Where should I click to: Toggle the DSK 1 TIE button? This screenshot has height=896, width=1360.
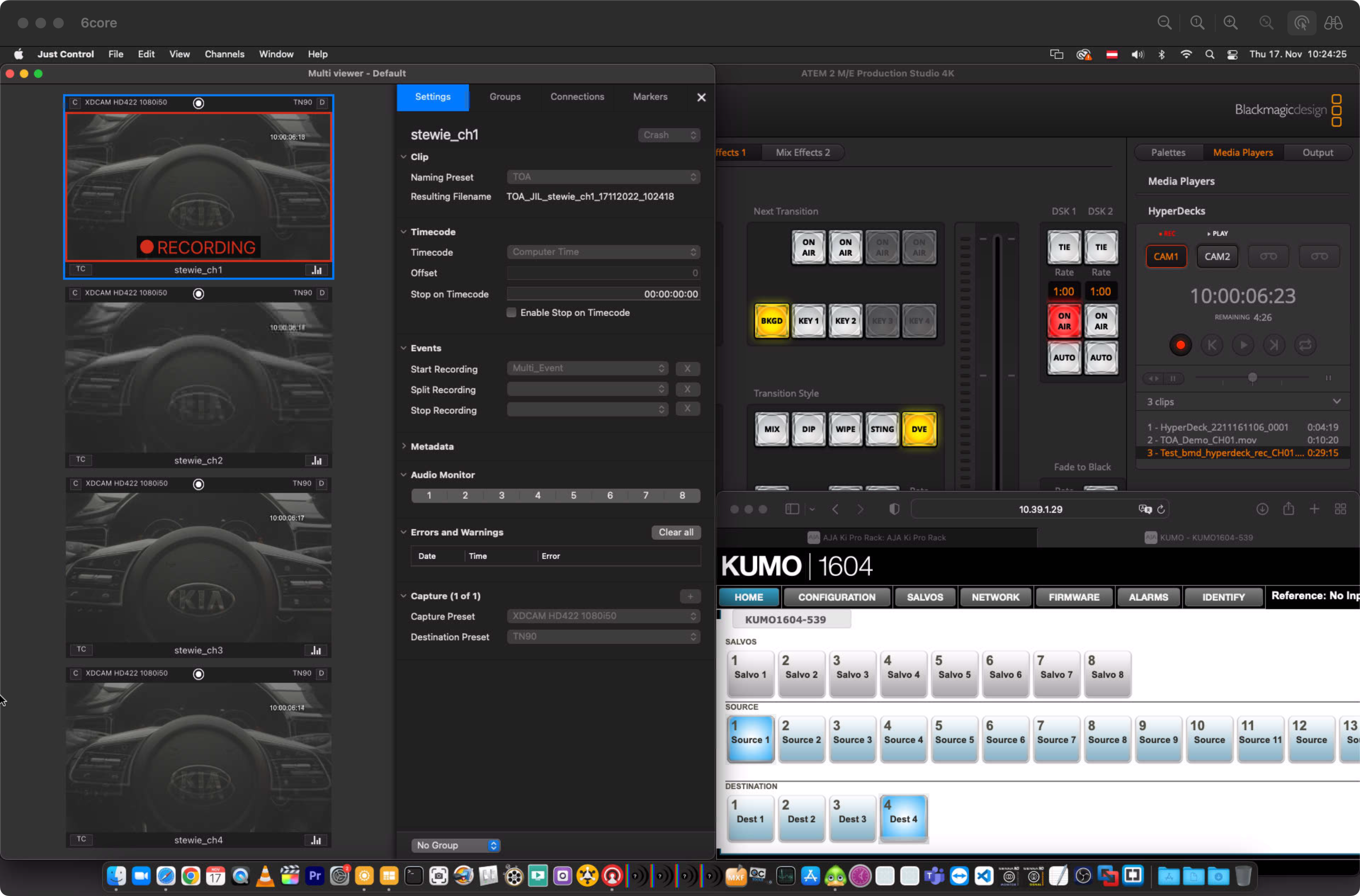(x=1063, y=247)
